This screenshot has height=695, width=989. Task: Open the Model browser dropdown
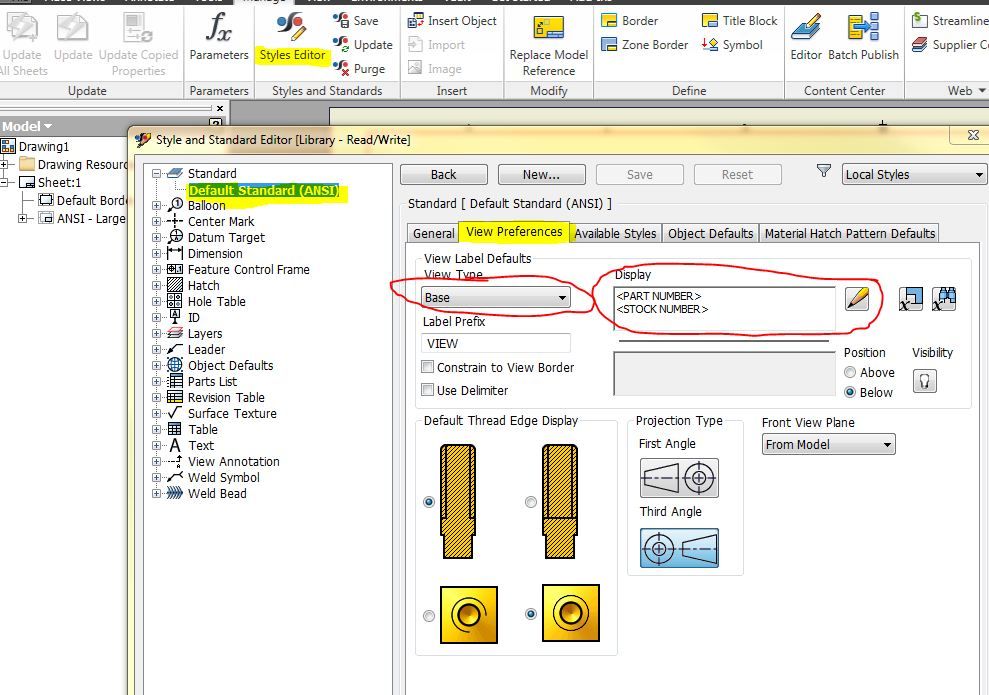[x=48, y=126]
